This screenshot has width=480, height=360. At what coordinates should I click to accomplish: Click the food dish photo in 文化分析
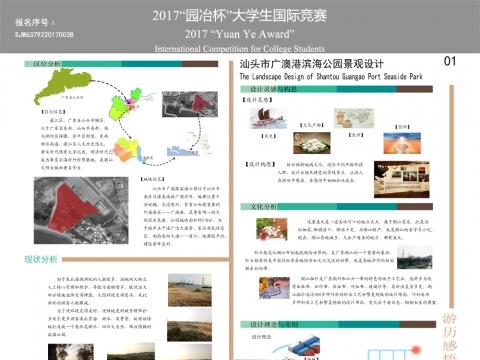pos(272,229)
